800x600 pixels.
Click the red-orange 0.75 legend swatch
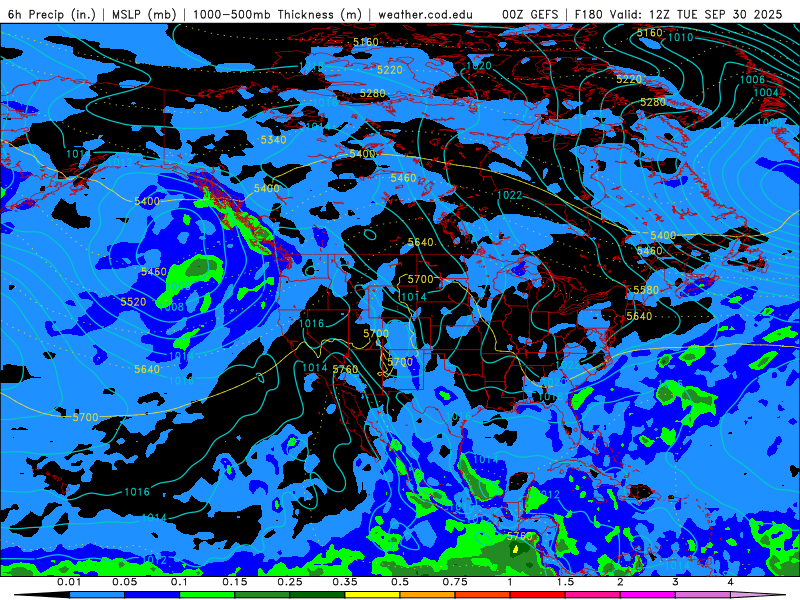[x=483, y=595]
